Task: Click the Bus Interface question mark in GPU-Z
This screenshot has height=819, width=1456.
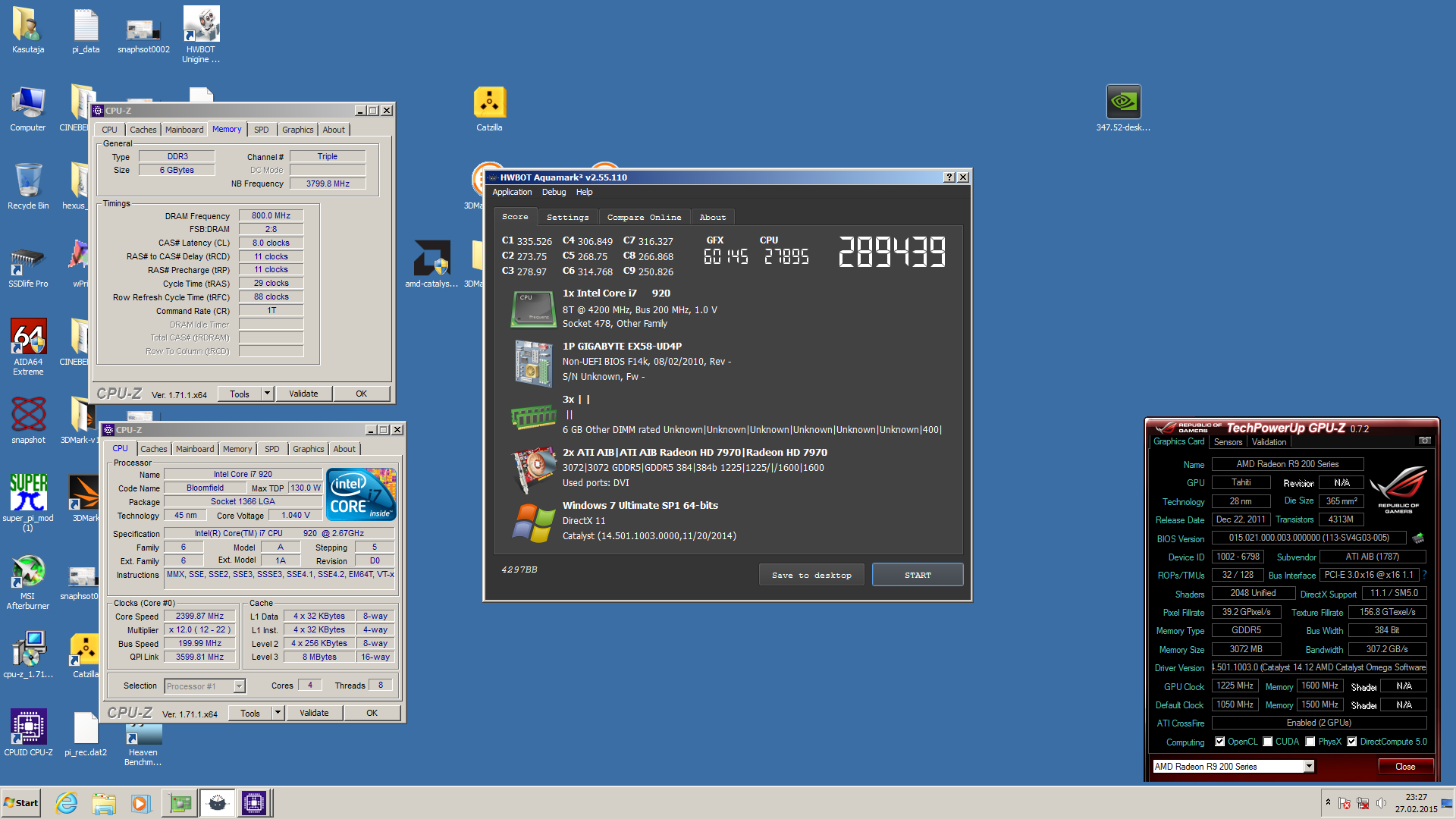Action: (1423, 575)
